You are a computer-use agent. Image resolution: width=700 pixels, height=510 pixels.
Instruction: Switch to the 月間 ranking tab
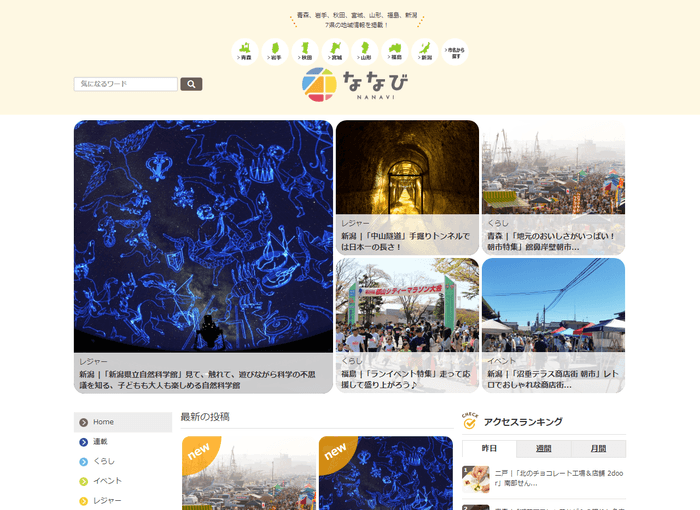tap(597, 449)
